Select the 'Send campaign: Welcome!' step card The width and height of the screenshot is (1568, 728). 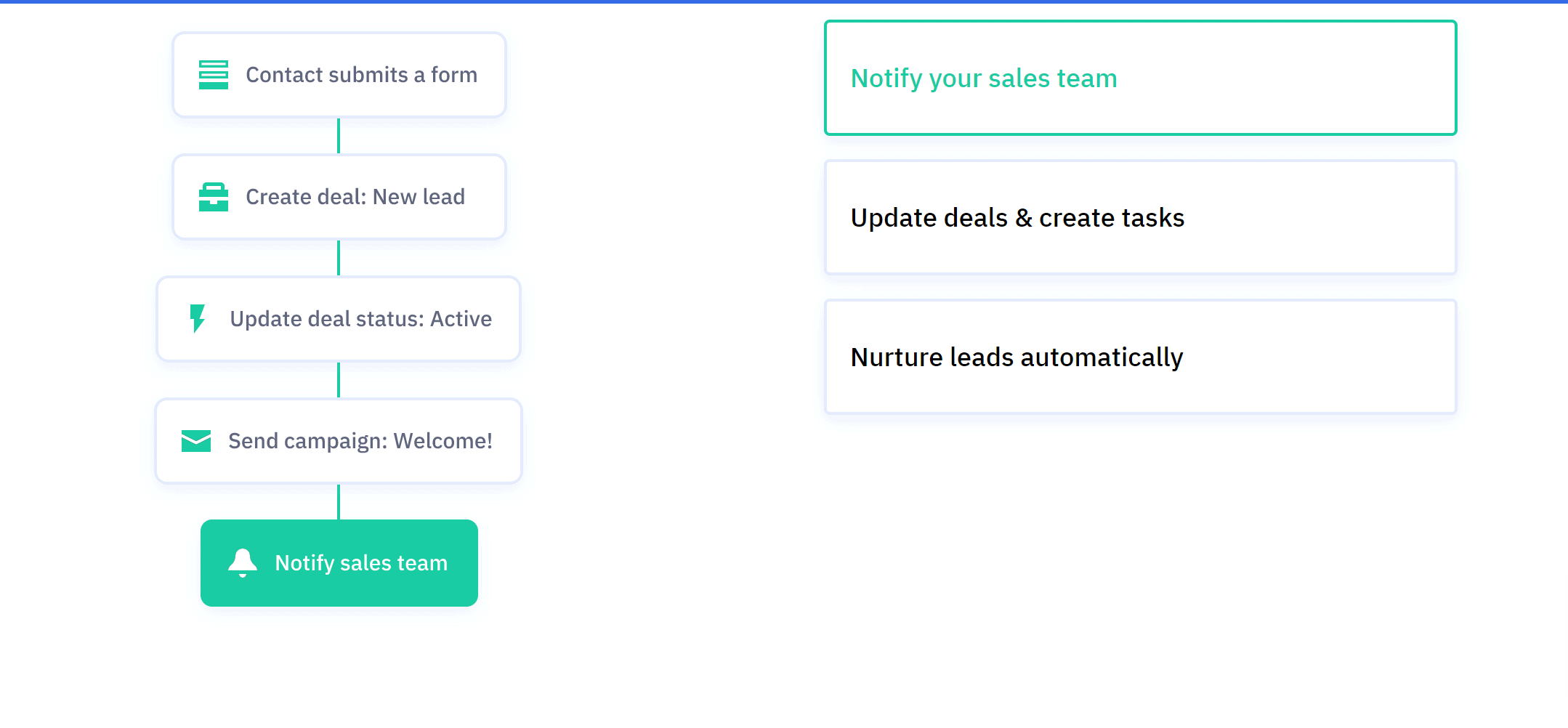[339, 441]
